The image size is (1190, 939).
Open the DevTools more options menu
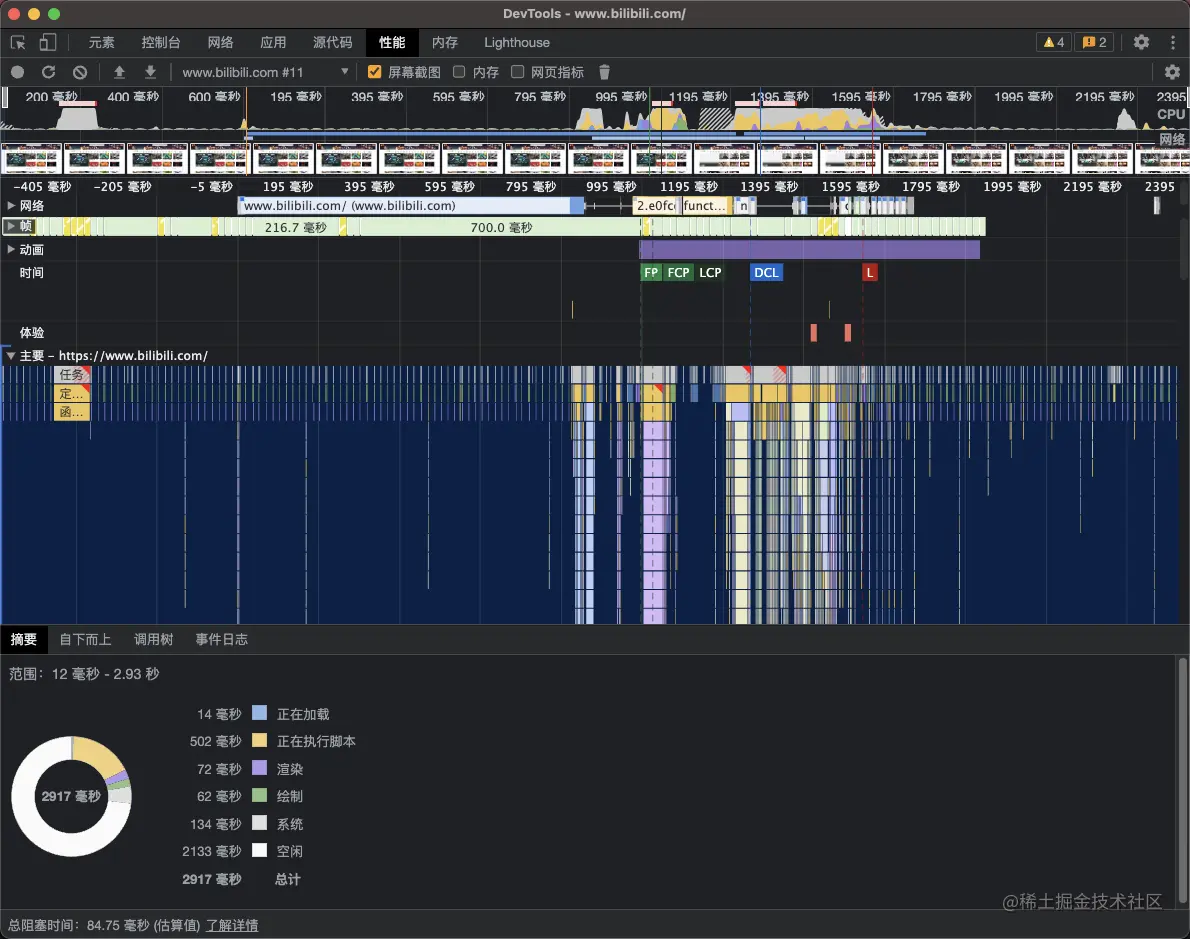(x=1173, y=43)
